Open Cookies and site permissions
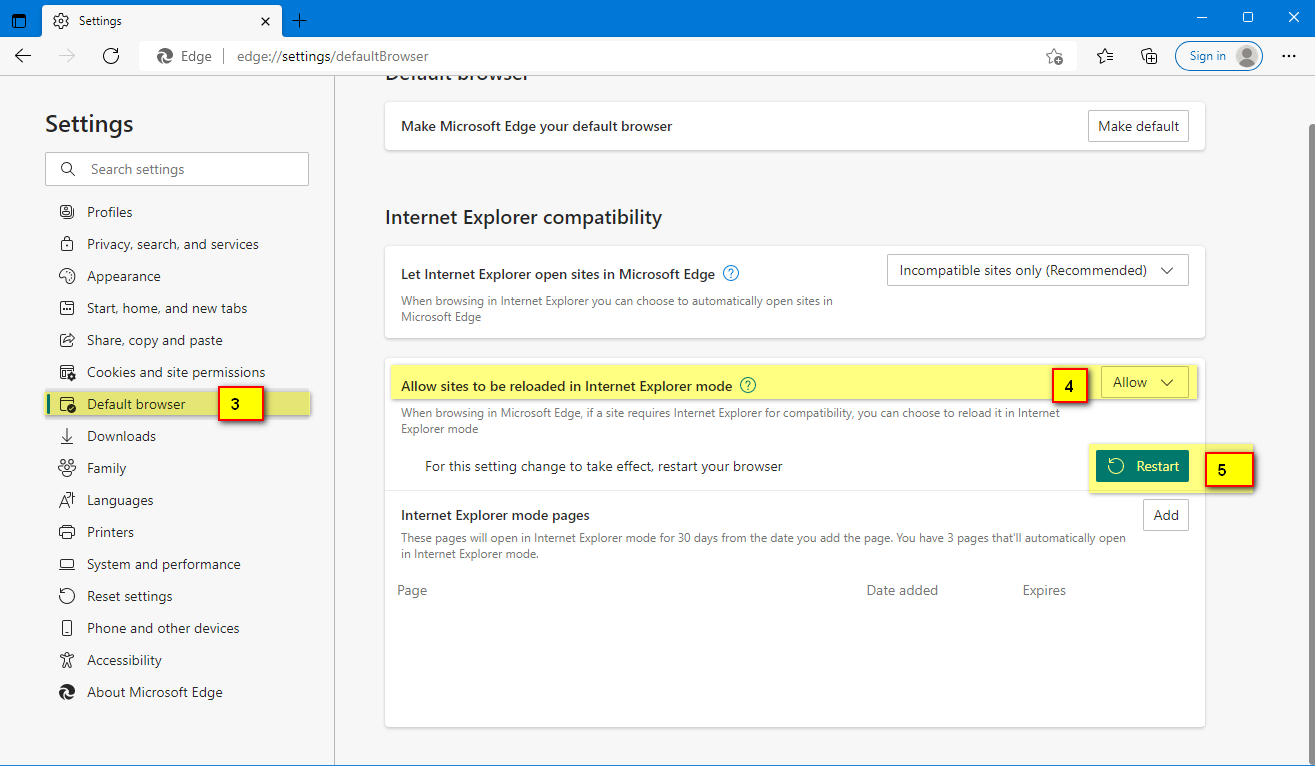 click(177, 372)
